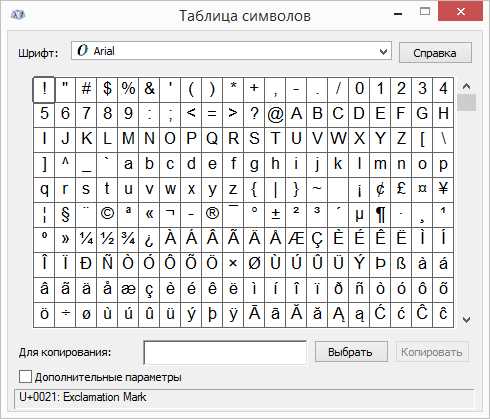The image size is (490, 419).
Task: Click the scroll down arrow of the character grid
Action: [466, 320]
